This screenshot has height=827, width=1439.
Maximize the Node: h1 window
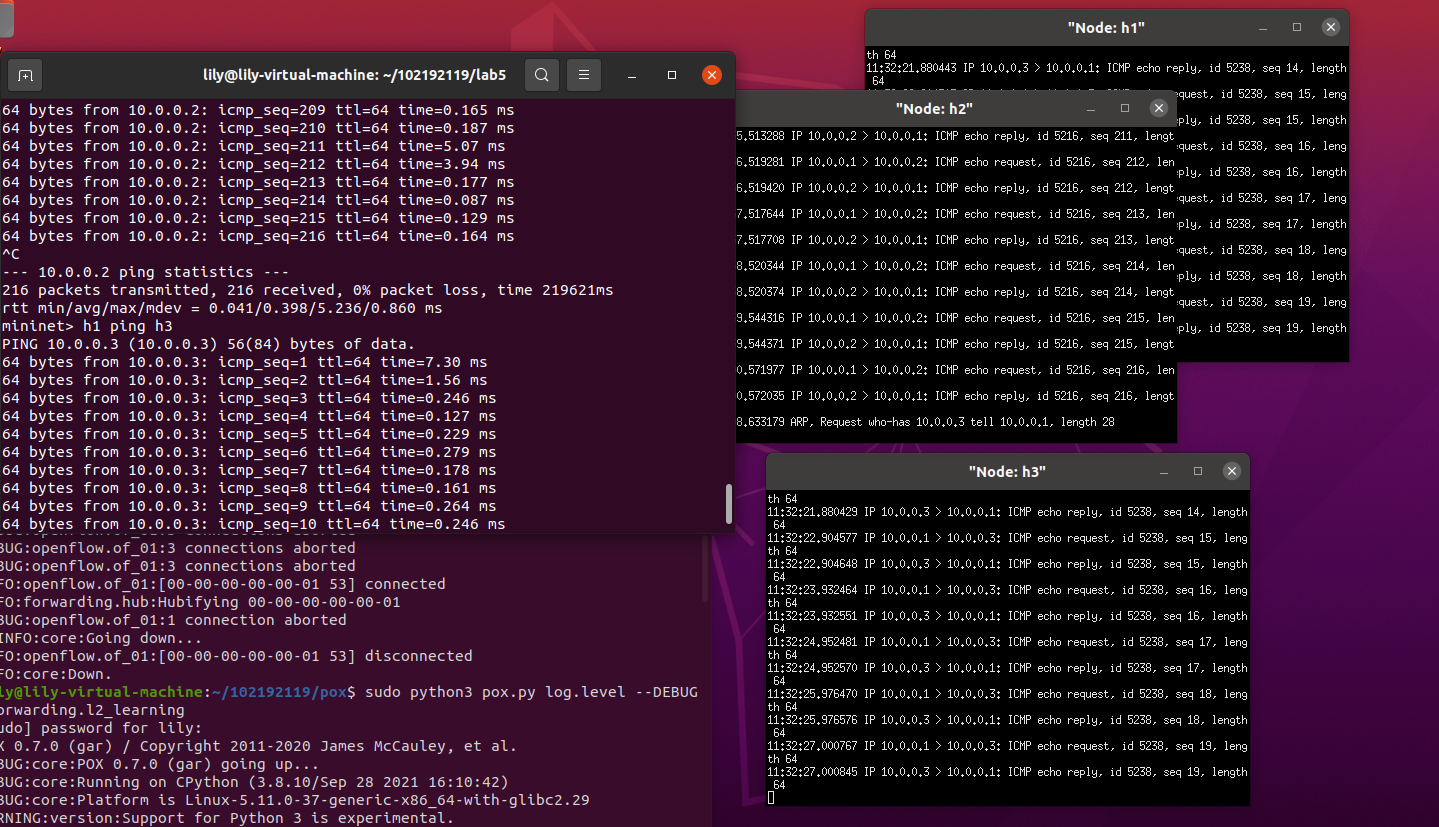(x=1297, y=28)
